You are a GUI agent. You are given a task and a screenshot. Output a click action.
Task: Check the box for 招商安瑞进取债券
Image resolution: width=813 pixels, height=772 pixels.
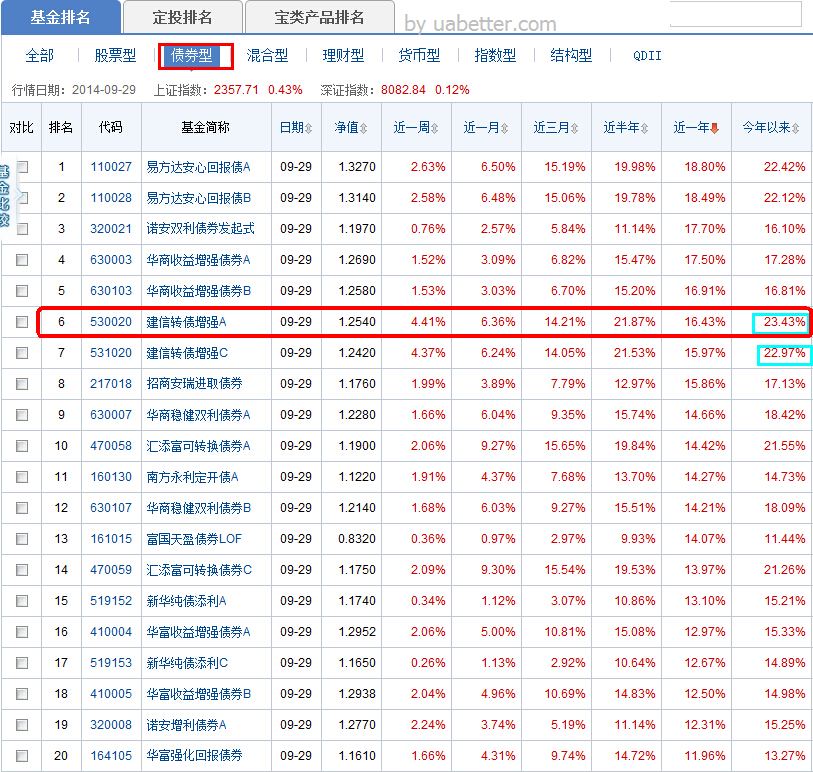pyautogui.click(x=22, y=384)
